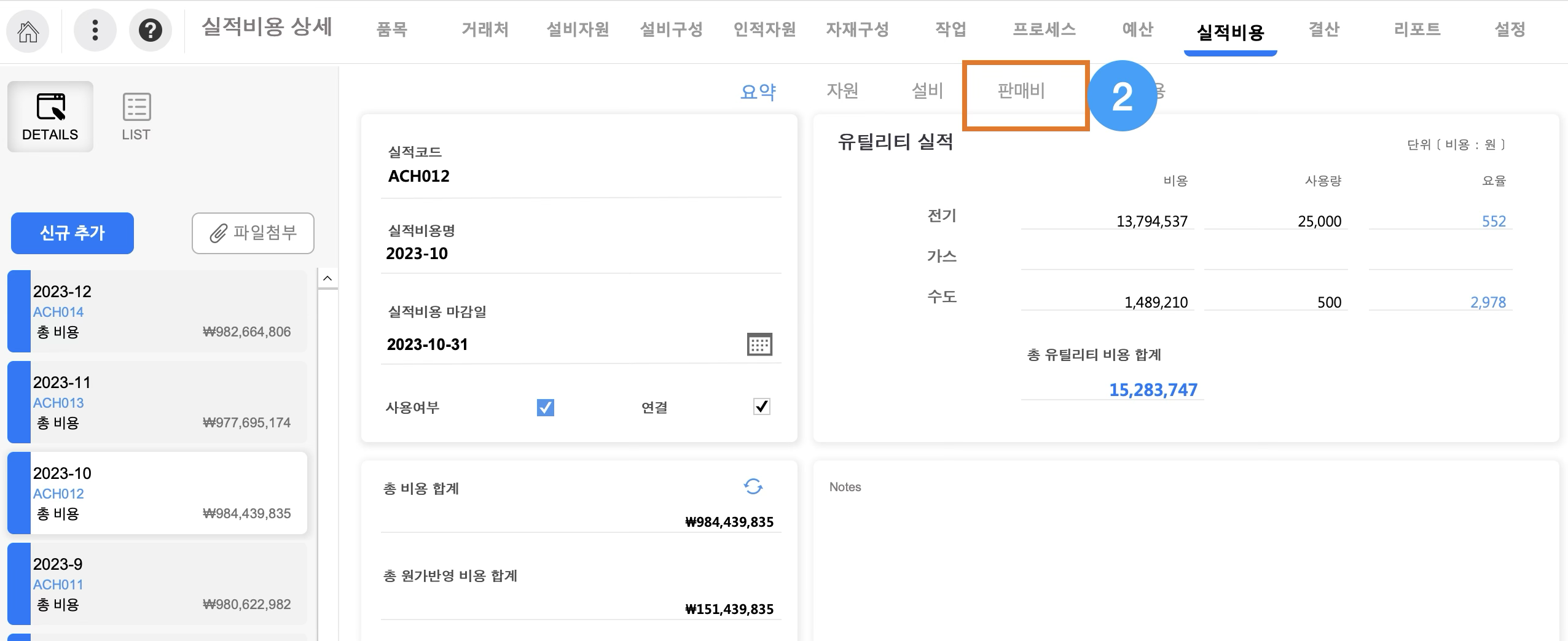The image size is (1568, 641).
Task: Open the 설정 menu tab
Action: click(x=1510, y=29)
